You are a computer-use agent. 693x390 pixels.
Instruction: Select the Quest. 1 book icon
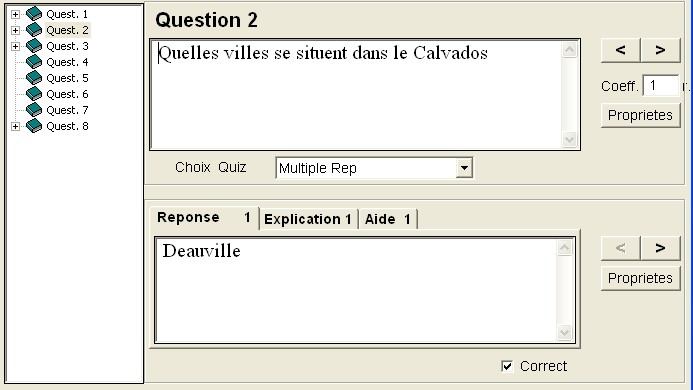coord(34,14)
